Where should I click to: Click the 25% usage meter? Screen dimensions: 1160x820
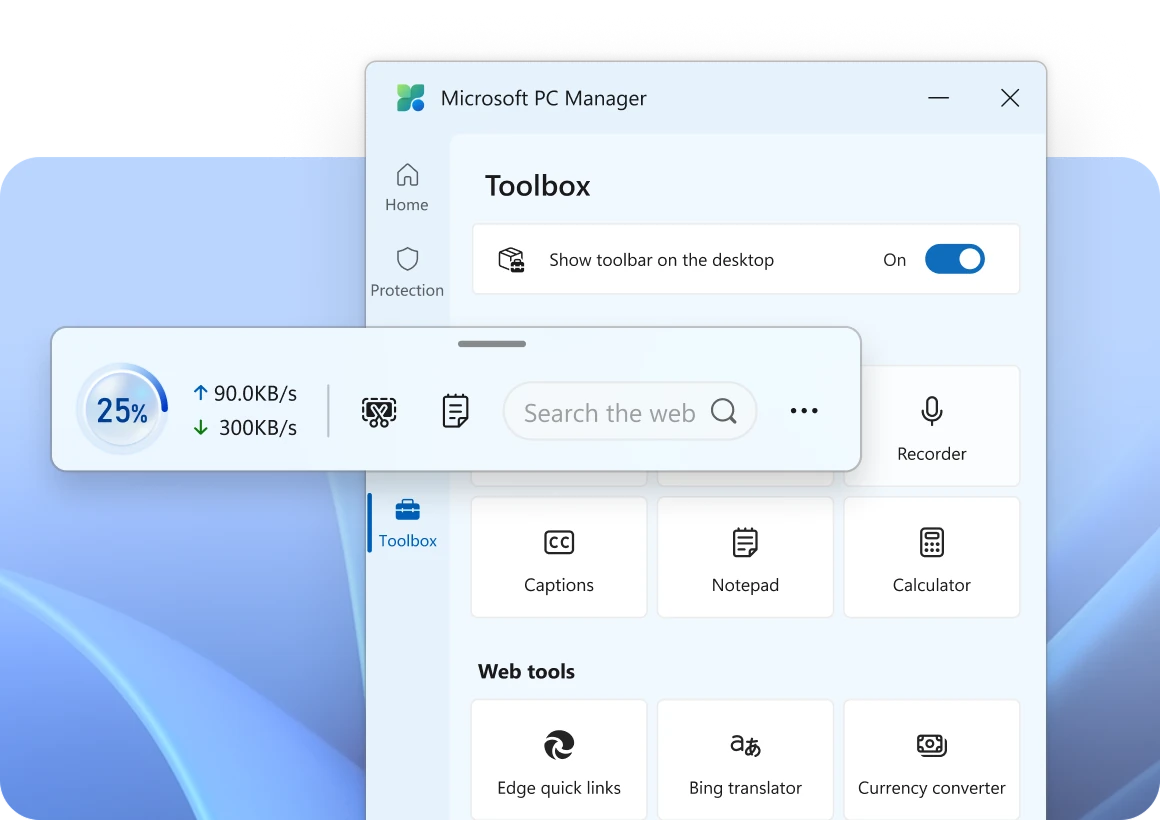tap(121, 409)
